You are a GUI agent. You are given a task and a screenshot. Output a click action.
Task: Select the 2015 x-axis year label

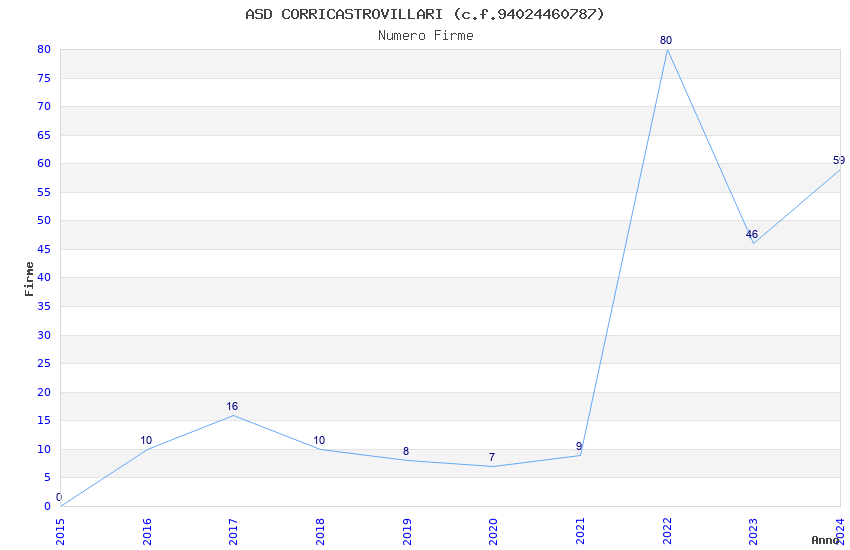60,532
